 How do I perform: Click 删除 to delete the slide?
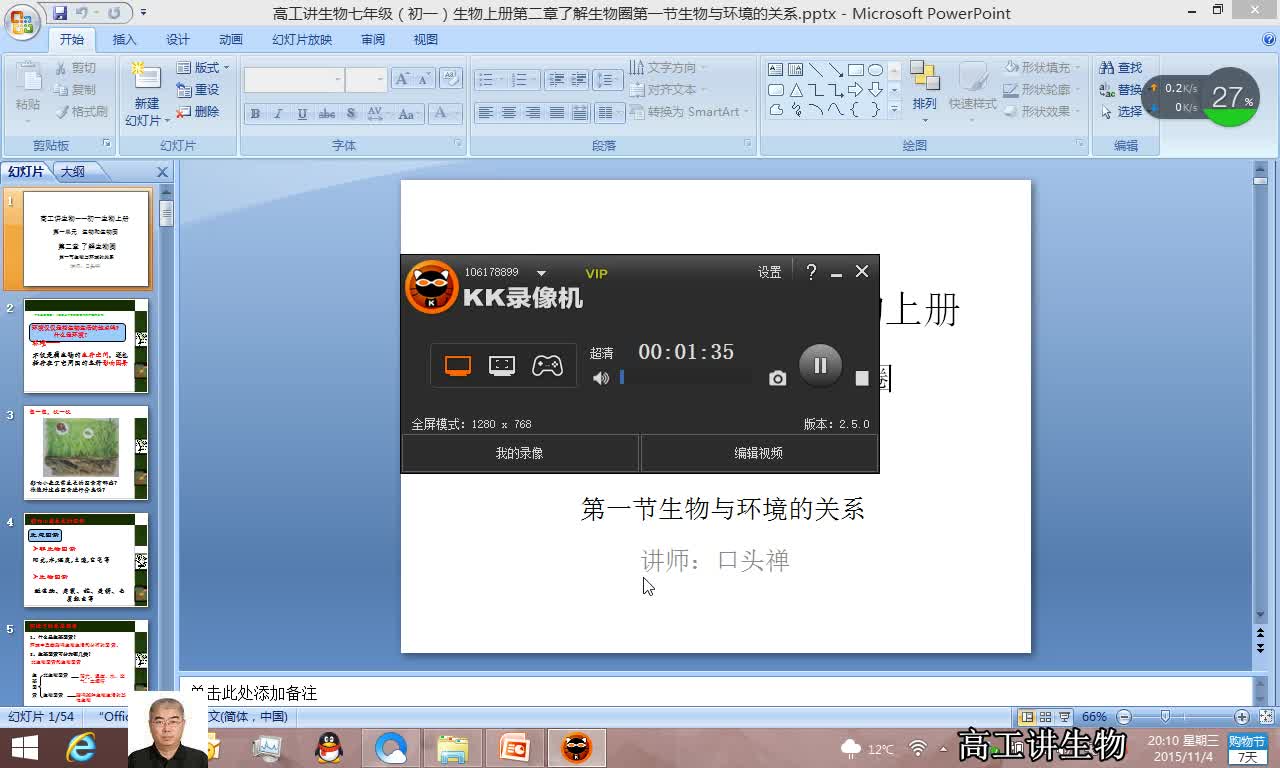(x=198, y=112)
